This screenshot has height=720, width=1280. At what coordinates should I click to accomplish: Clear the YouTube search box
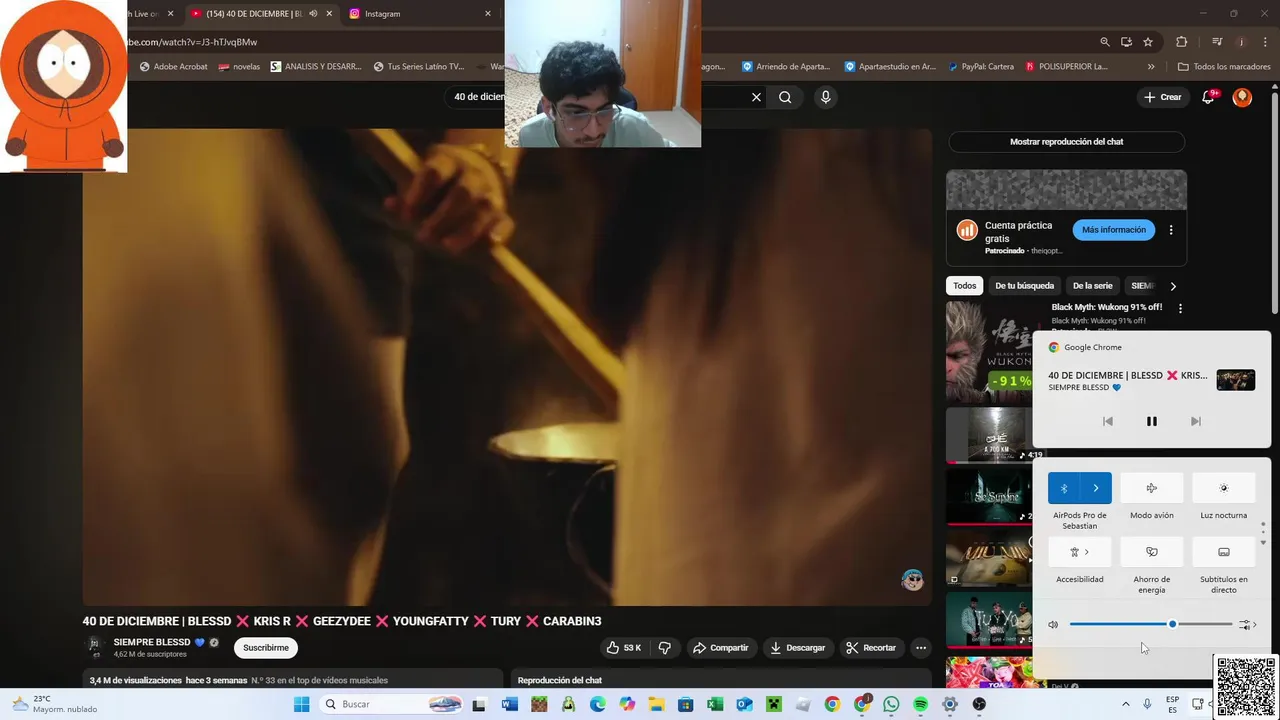(x=756, y=97)
